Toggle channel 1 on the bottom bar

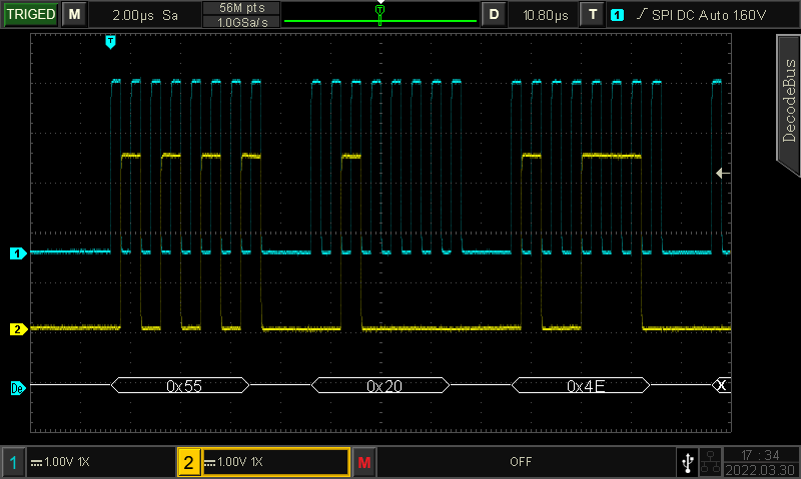(x=13, y=462)
